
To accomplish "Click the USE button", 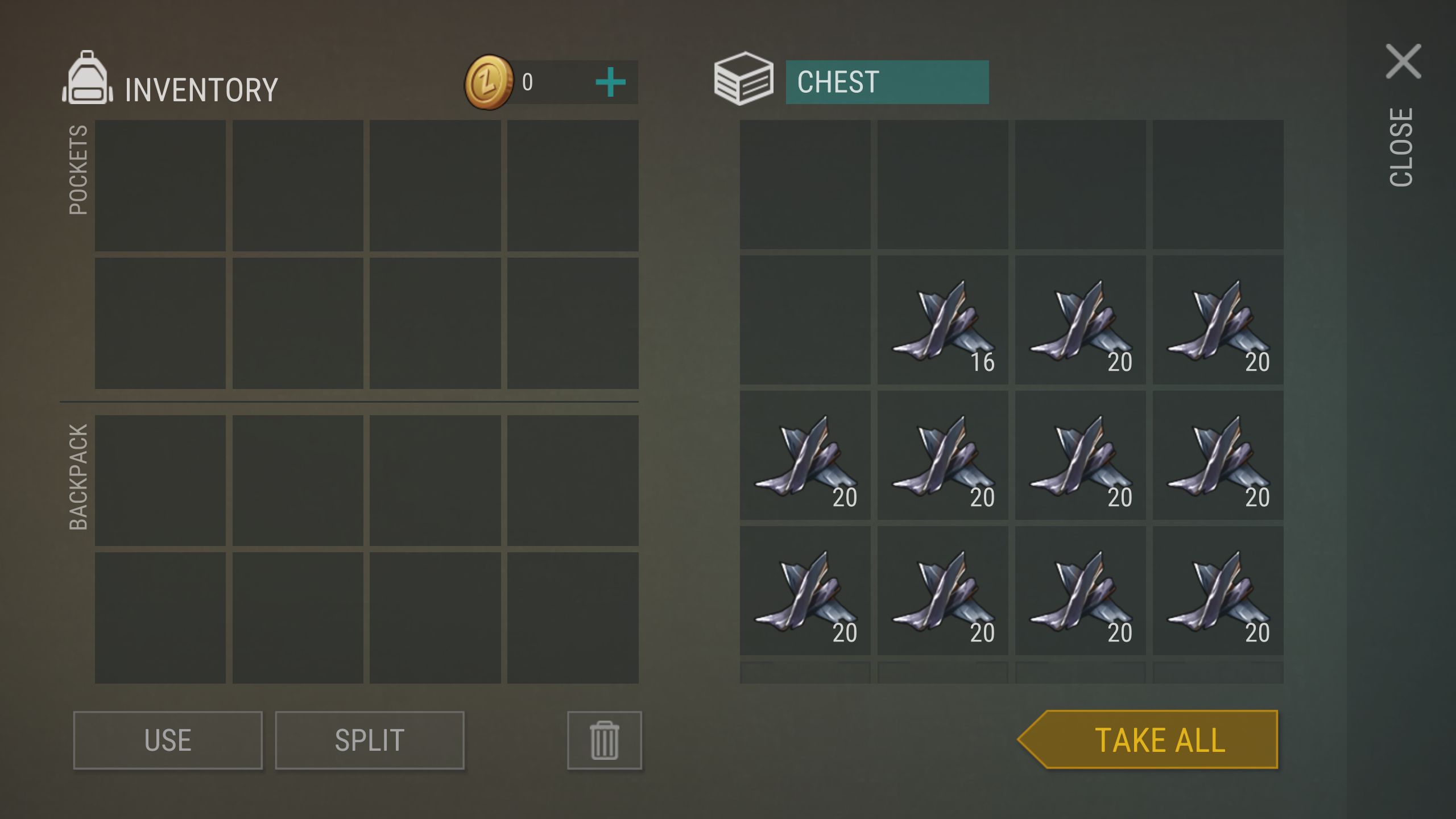I will pos(168,740).
